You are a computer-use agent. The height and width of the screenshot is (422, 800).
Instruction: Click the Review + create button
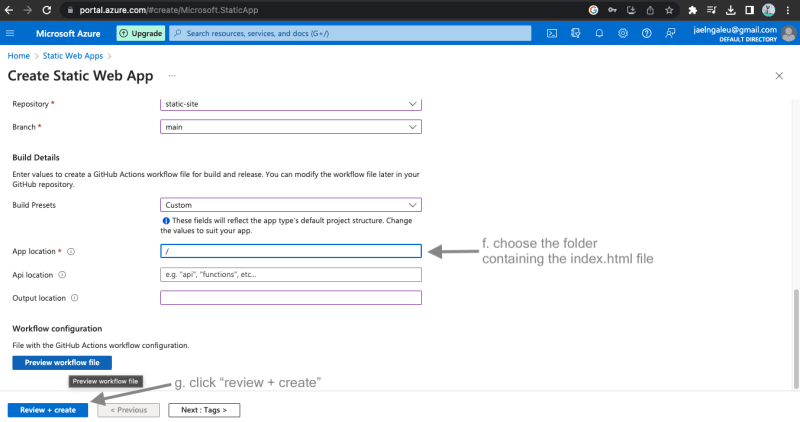(47, 410)
